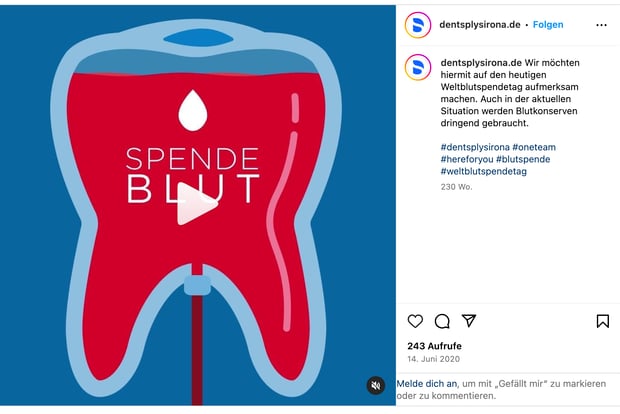Click the Melde dich an login link
The height and width of the screenshot is (414, 620).
[427, 384]
